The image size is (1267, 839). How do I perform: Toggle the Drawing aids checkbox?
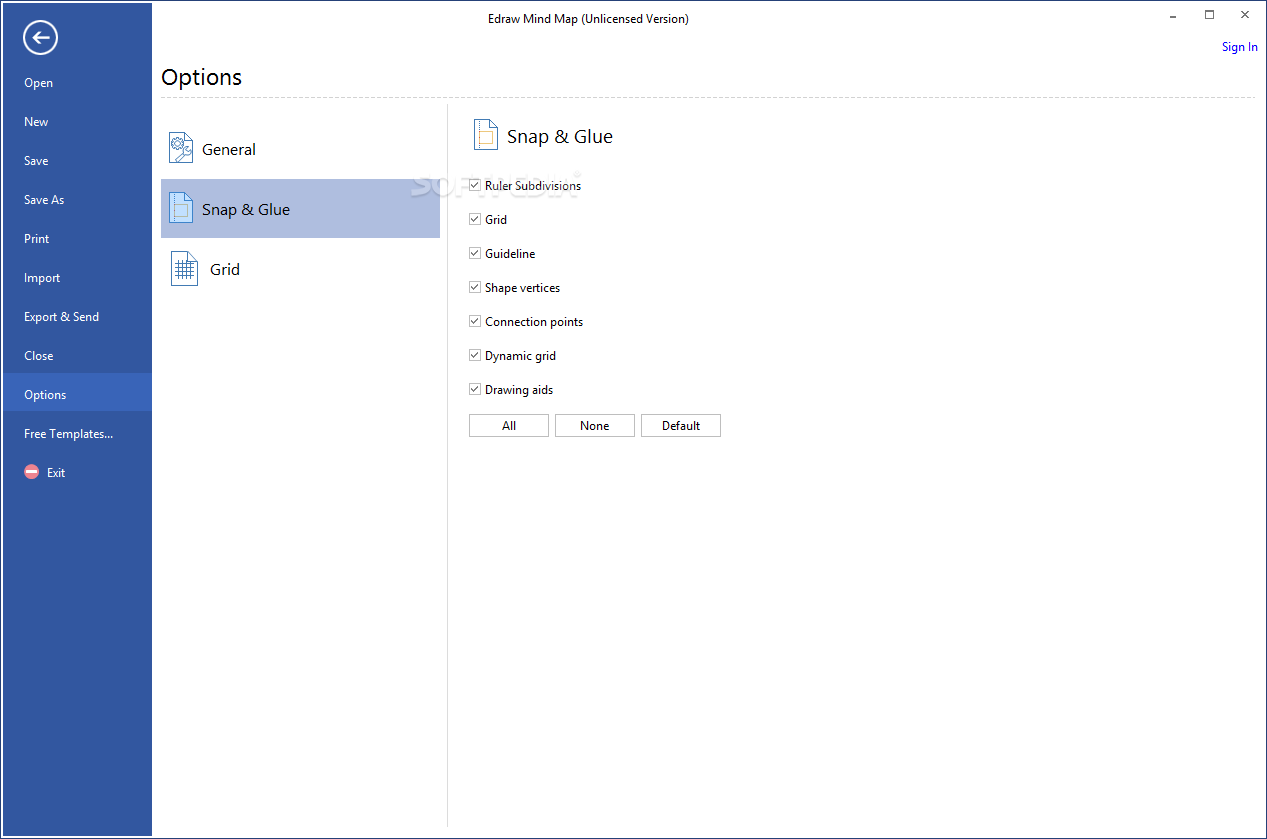475,389
